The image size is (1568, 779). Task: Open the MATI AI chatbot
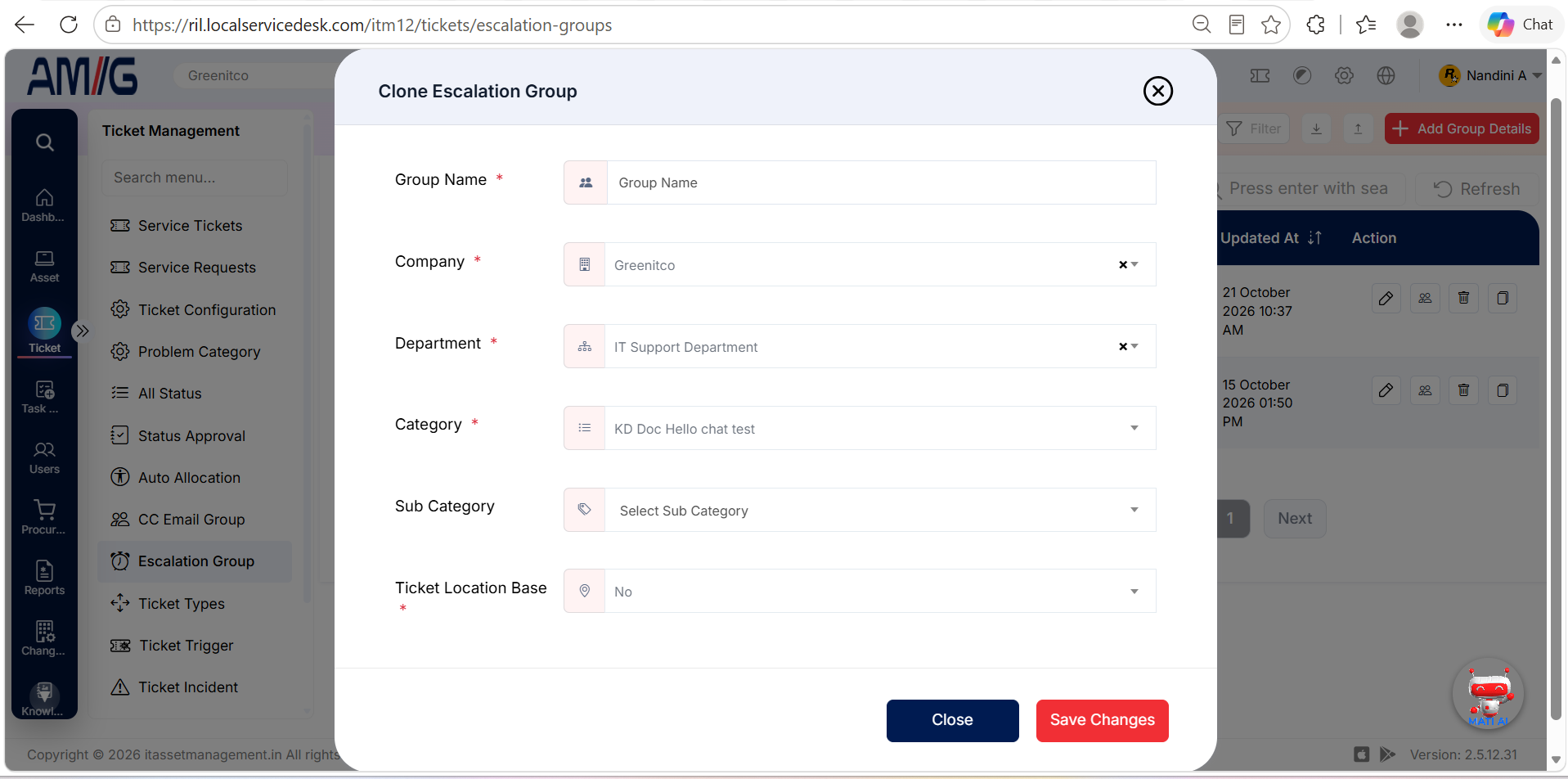(x=1489, y=695)
